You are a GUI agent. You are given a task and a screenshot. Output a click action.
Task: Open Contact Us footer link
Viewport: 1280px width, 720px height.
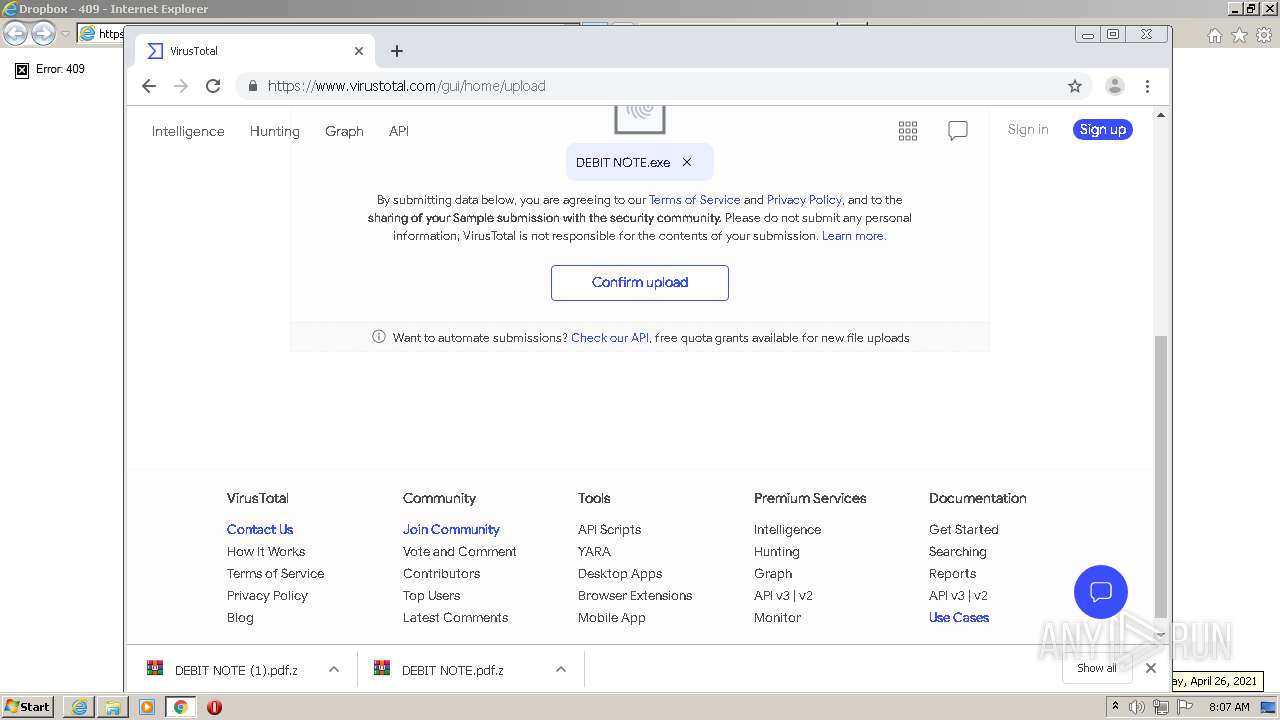click(260, 530)
